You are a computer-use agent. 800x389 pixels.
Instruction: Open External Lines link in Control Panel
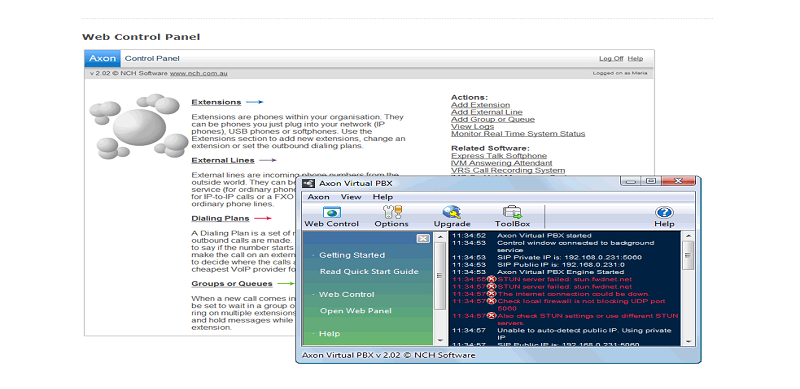[223, 160]
